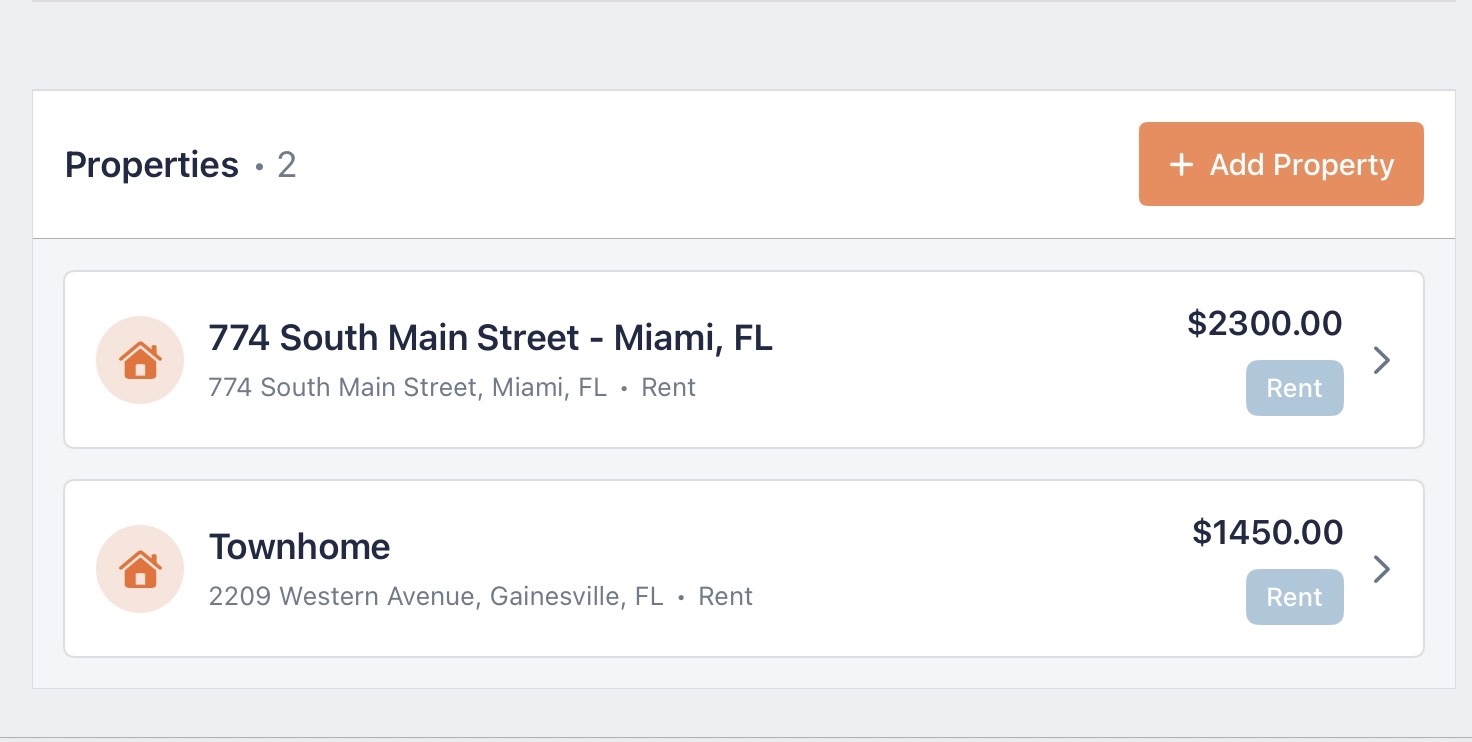Click the plus icon in Add Property
This screenshot has height=742, width=1472.
tap(1181, 165)
